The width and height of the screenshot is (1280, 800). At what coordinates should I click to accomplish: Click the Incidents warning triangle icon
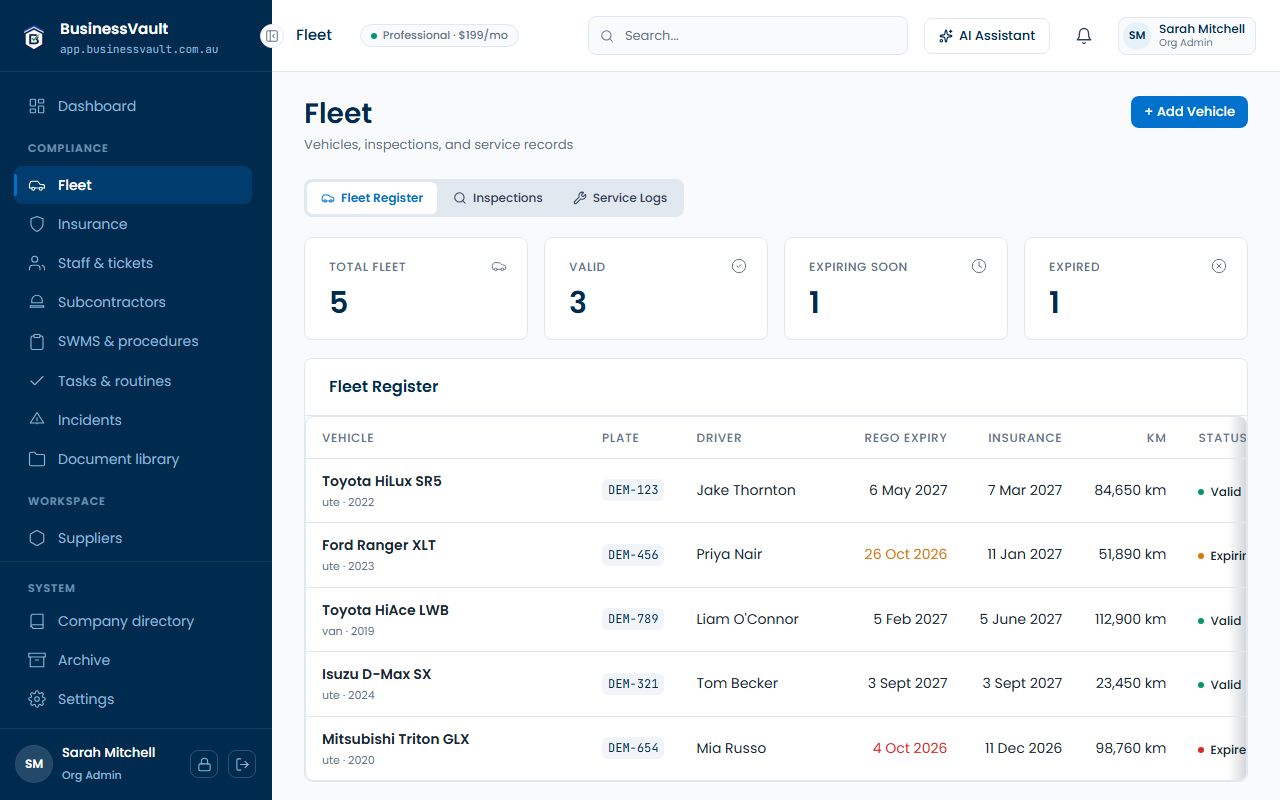click(37, 420)
